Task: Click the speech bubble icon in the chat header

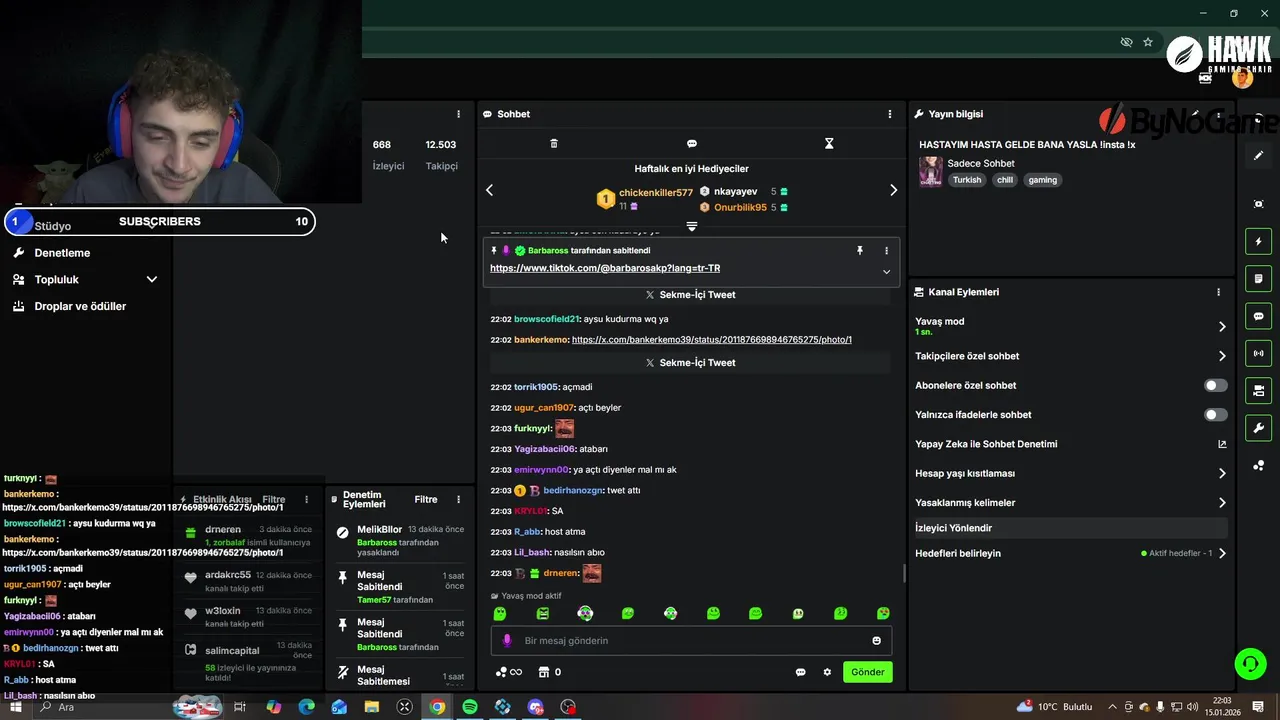Action: coord(692,144)
